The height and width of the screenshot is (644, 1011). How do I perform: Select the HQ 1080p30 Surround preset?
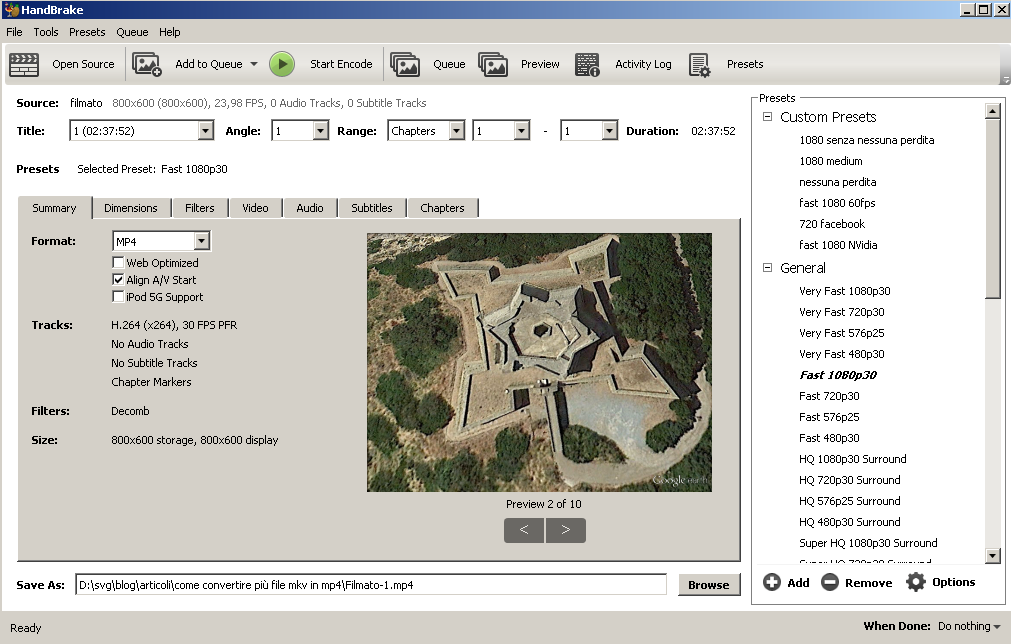click(852, 459)
